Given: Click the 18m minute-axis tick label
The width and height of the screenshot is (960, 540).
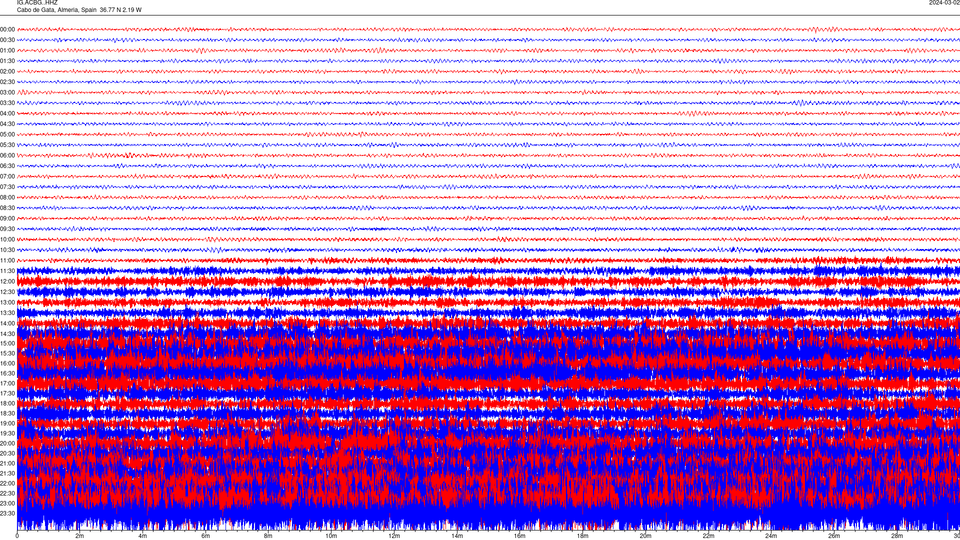Looking at the screenshot, I should 582,536.
